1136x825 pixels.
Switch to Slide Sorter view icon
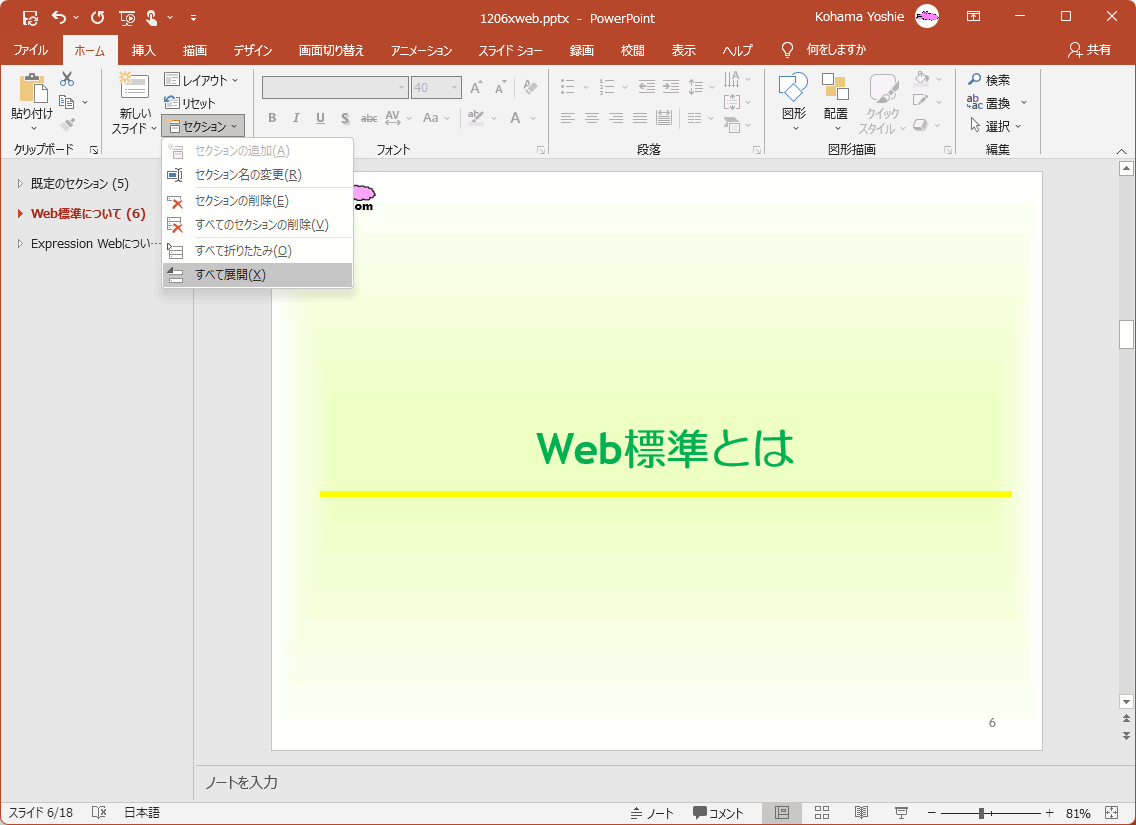[x=822, y=813]
